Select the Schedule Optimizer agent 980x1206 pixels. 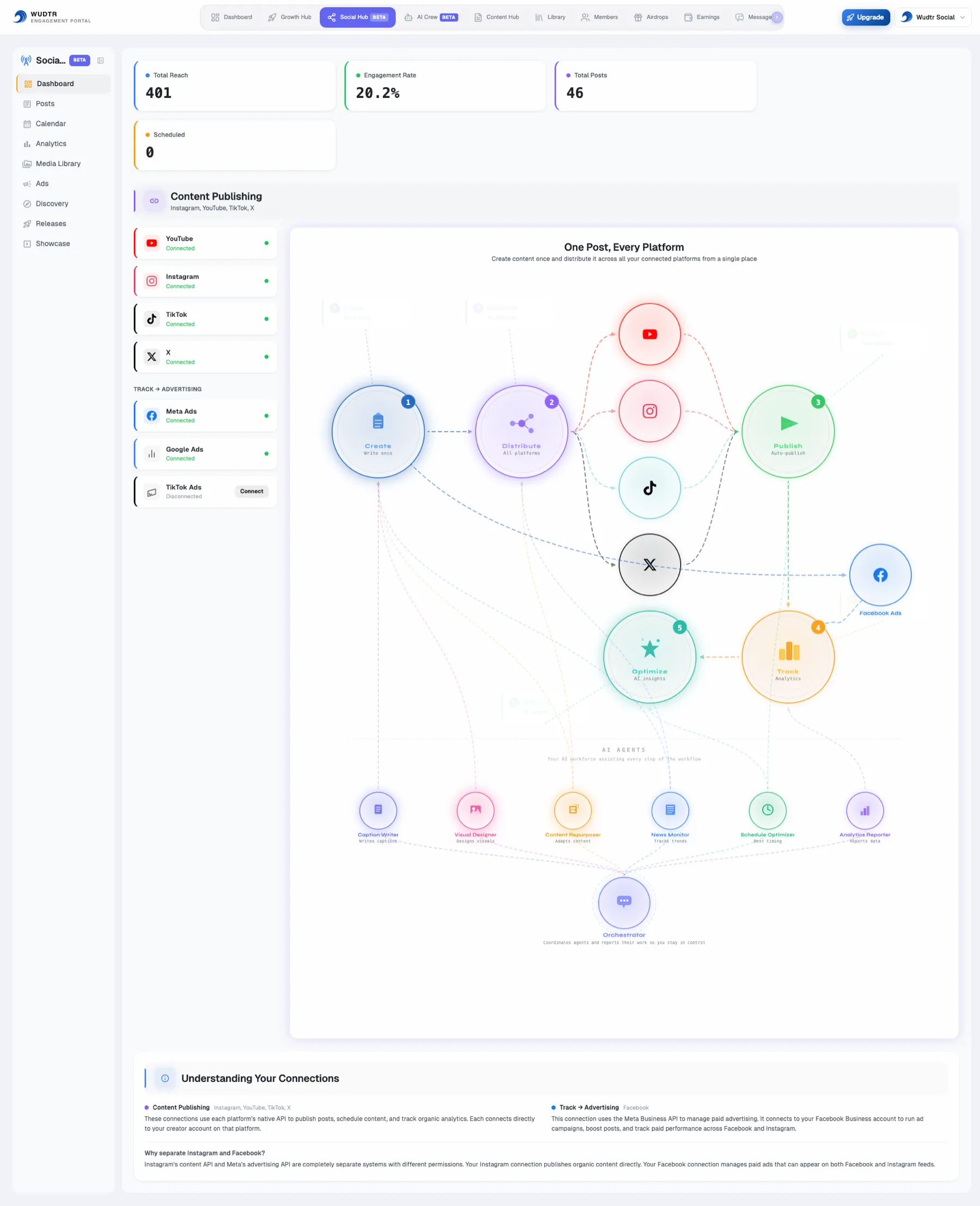(768, 810)
